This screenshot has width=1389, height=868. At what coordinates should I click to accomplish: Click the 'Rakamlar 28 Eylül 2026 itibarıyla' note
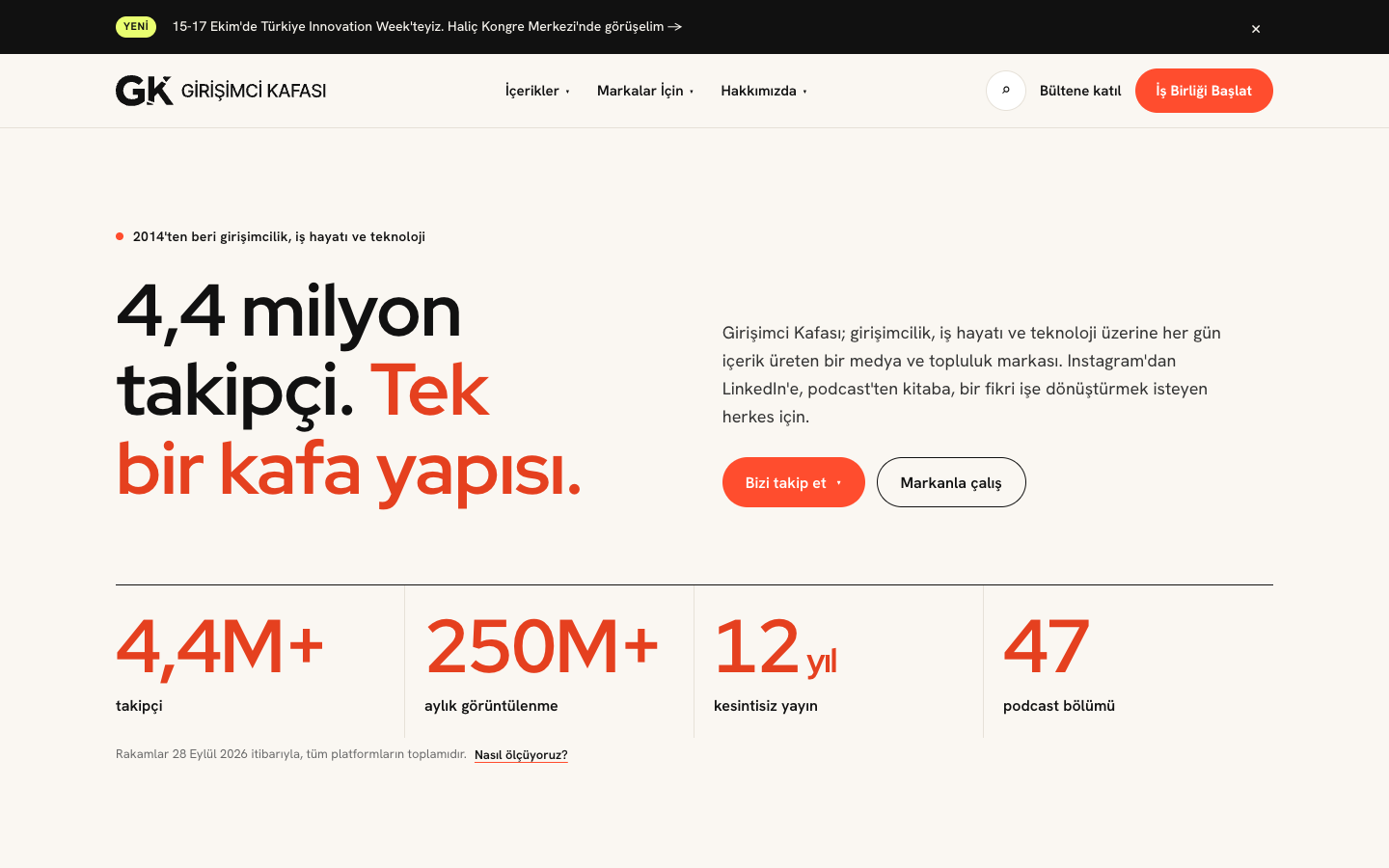(291, 754)
